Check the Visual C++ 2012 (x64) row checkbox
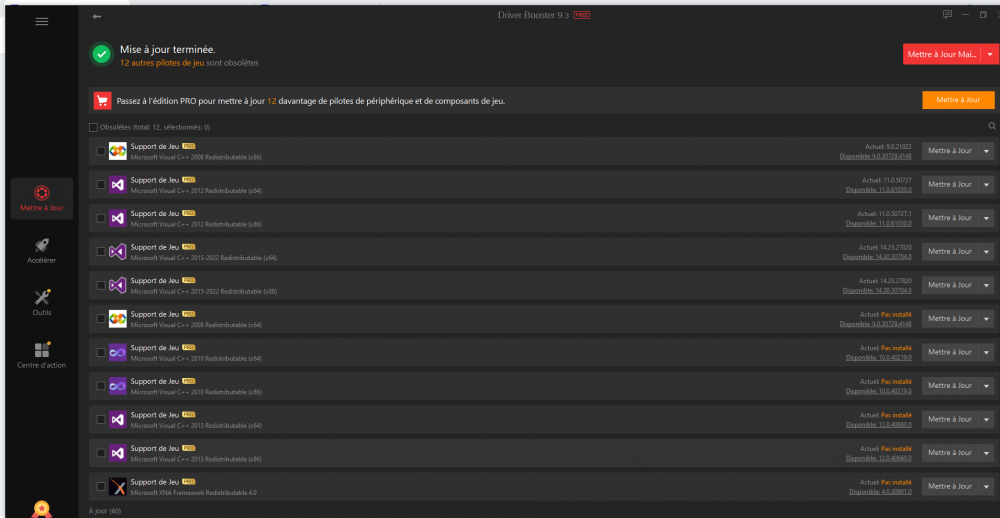 coord(101,184)
